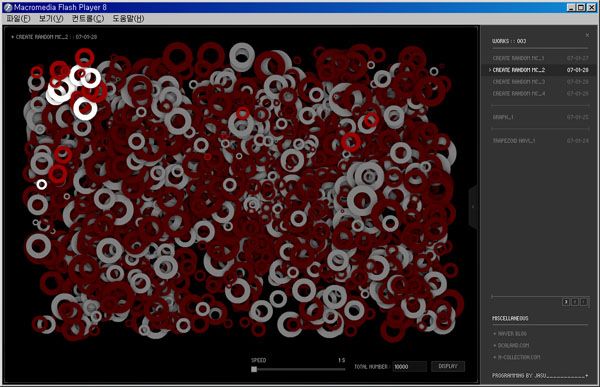
Task: Maximize the Flash Player window
Action: pos(581,7)
